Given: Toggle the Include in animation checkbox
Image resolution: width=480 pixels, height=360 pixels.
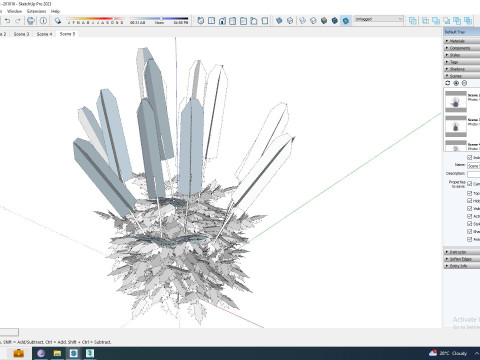Looking at the screenshot, I should [x=470, y=157].
